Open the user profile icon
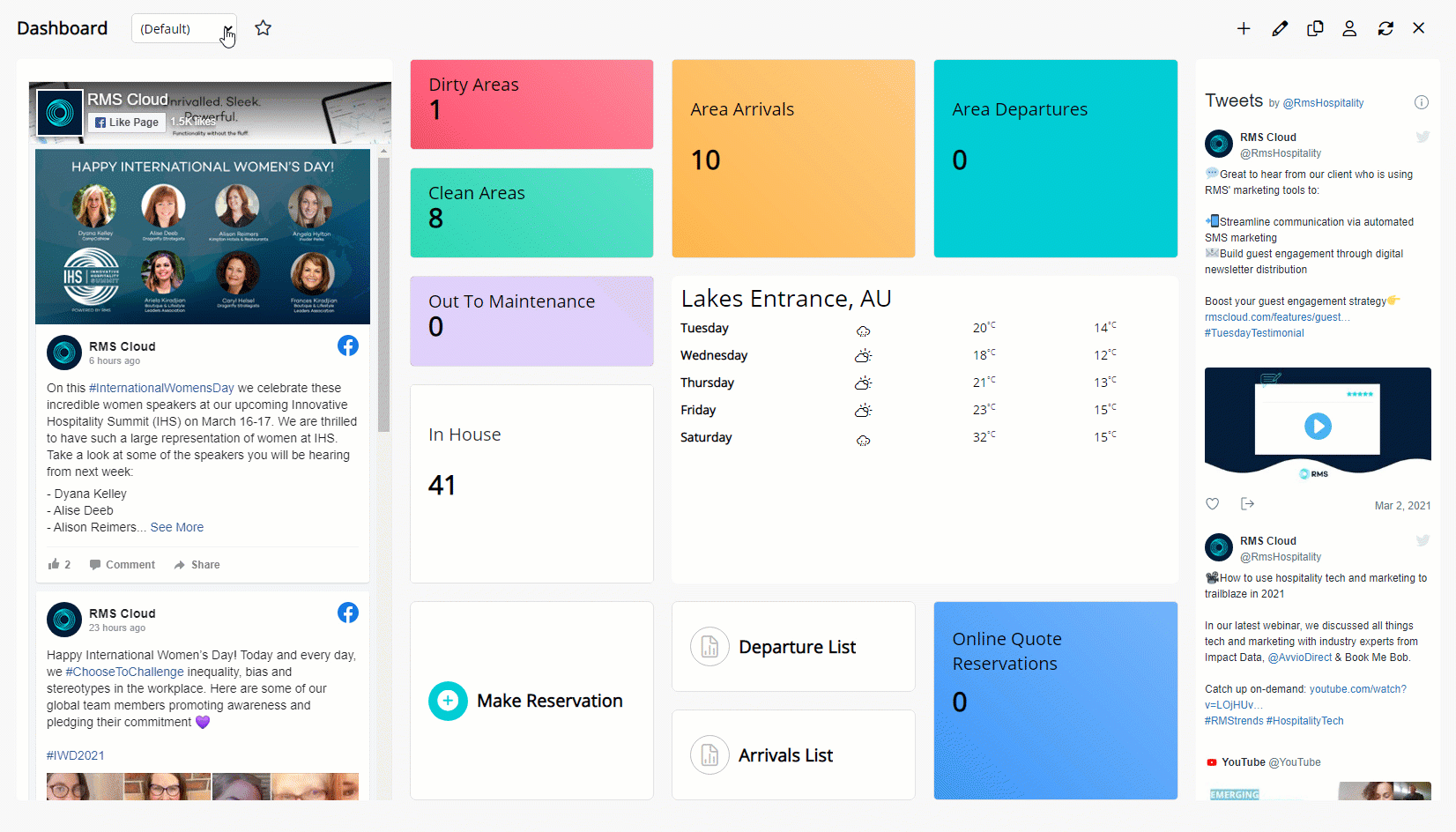 1349,28
